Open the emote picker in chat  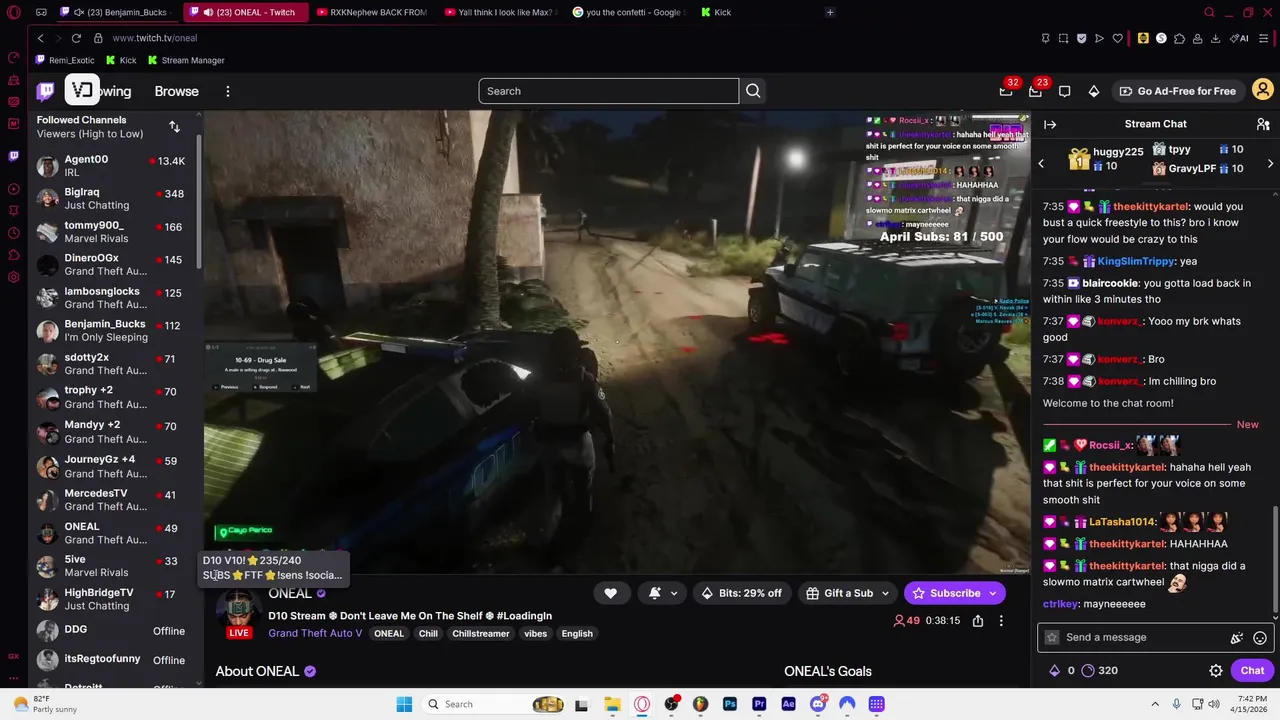1260,638
